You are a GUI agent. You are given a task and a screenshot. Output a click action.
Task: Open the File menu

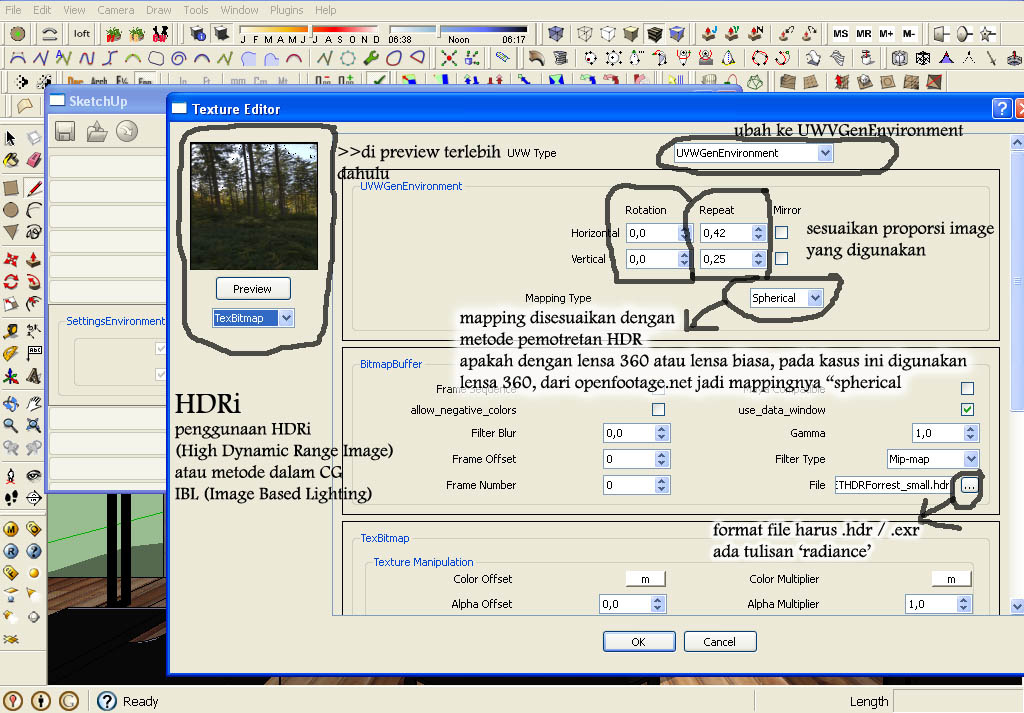pyautogui.click(x=13, y=10)
